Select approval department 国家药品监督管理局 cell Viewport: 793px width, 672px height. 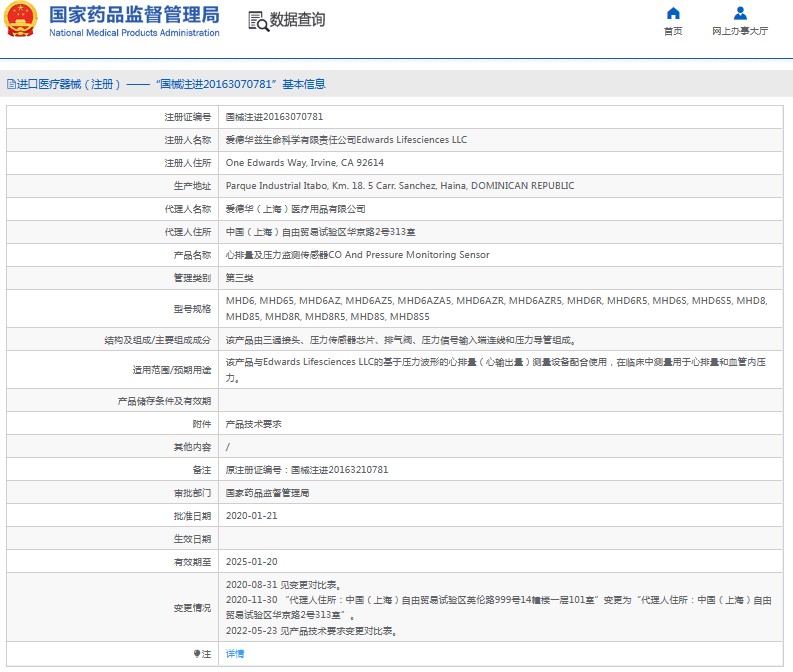[500, 492]
